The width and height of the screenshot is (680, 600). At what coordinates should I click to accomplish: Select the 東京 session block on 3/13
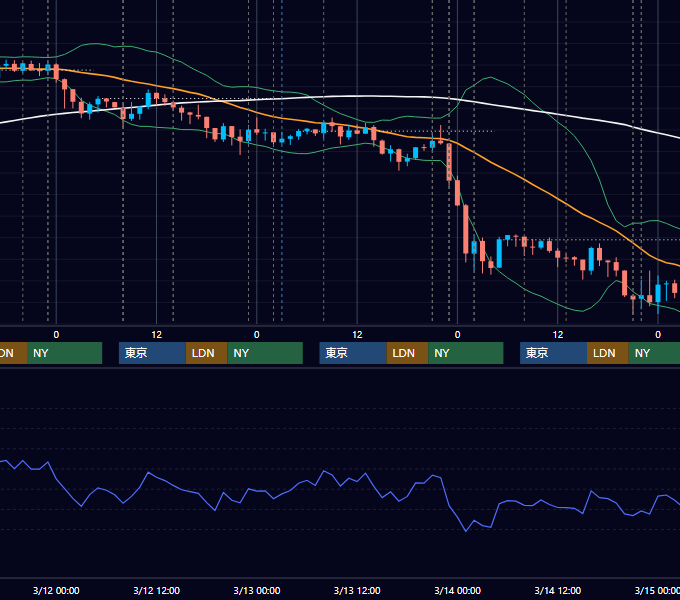point(353,353)
